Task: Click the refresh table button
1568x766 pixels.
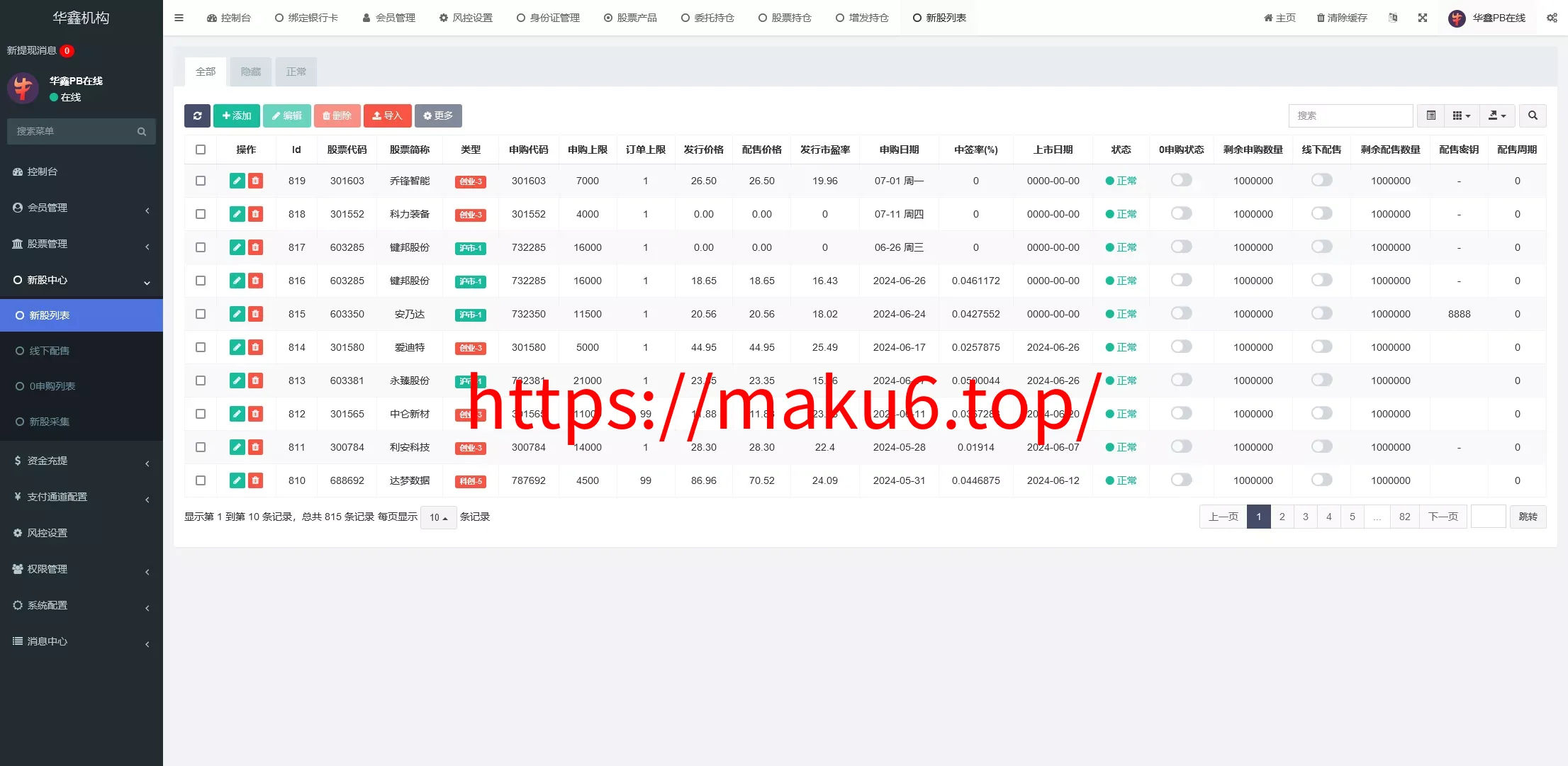Action: [x=197, y=116]
